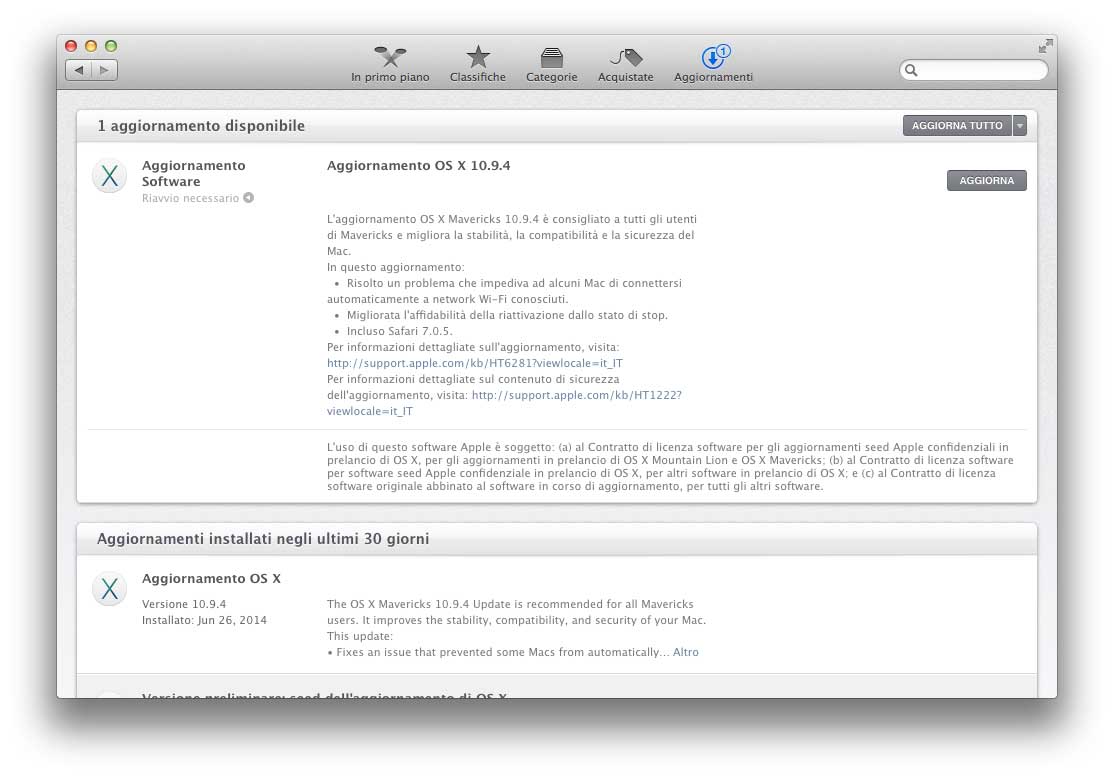Click the Versione 10.9.4 text

click(x=184, y=604)
